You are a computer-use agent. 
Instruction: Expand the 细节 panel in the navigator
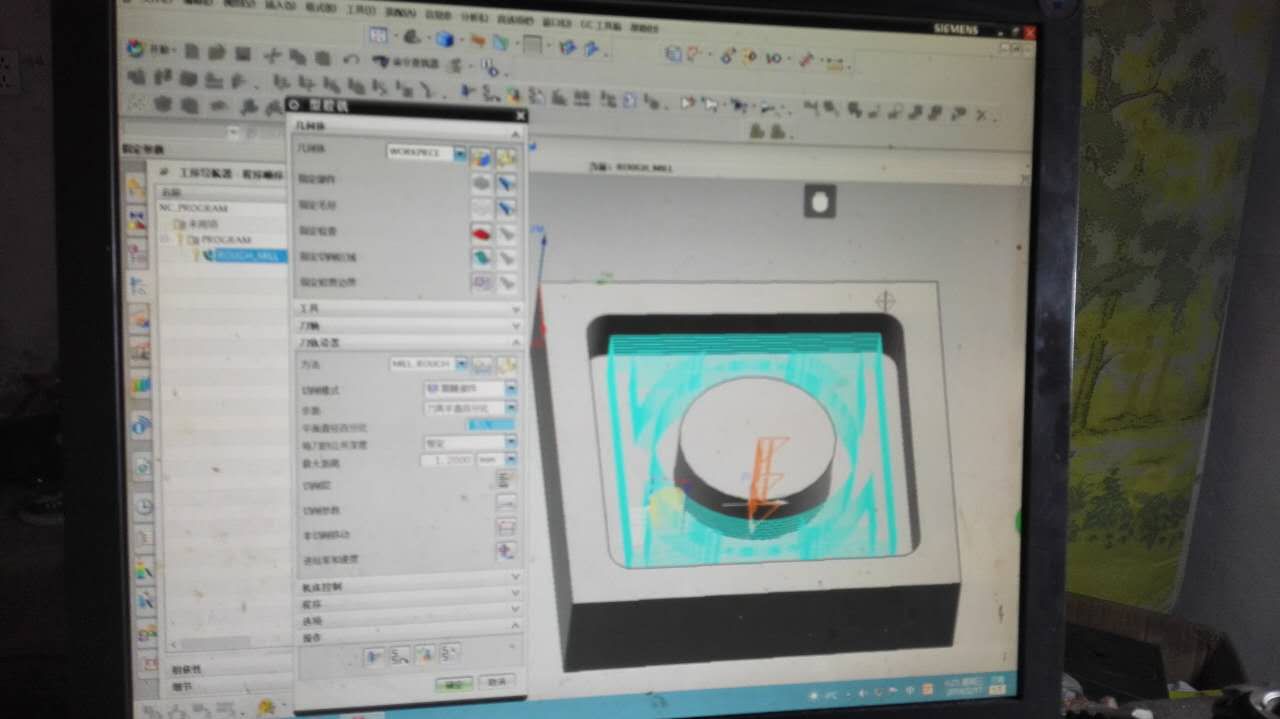click(x=229, y=687)
